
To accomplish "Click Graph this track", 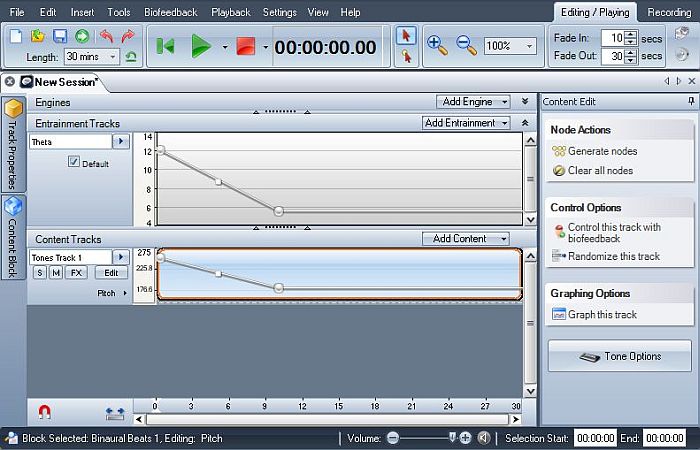I will (x=594, y=314).
